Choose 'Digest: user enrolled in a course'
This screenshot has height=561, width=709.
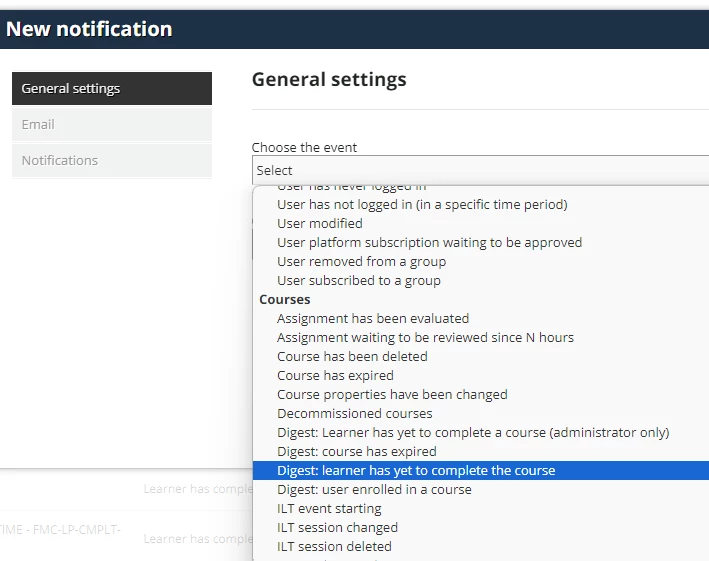point(374,490)
